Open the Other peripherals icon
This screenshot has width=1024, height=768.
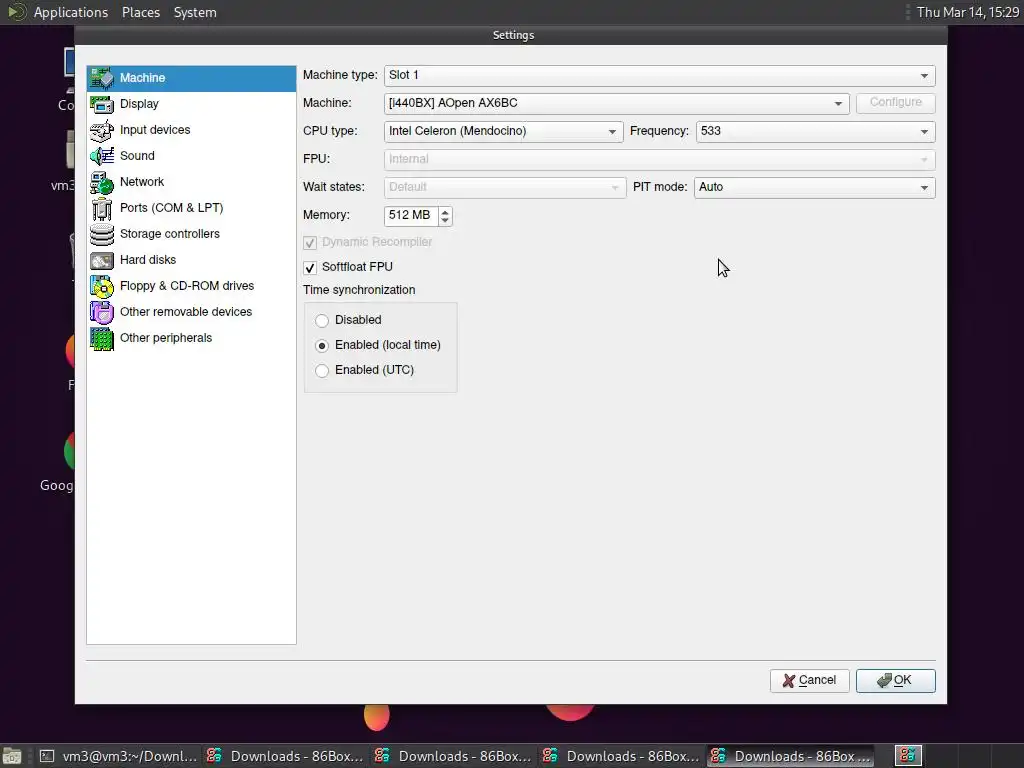[102, 338]
